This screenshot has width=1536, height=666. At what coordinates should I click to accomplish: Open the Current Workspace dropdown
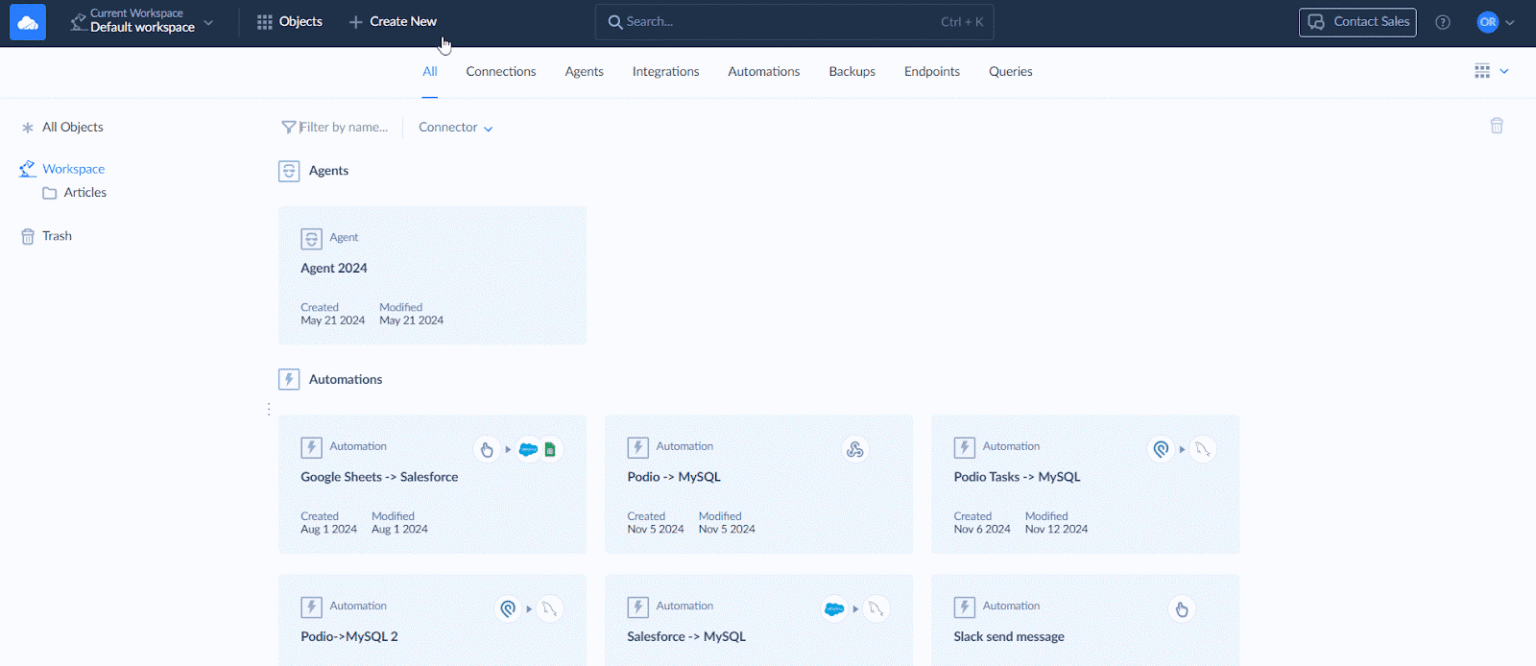tap(142, 22)
